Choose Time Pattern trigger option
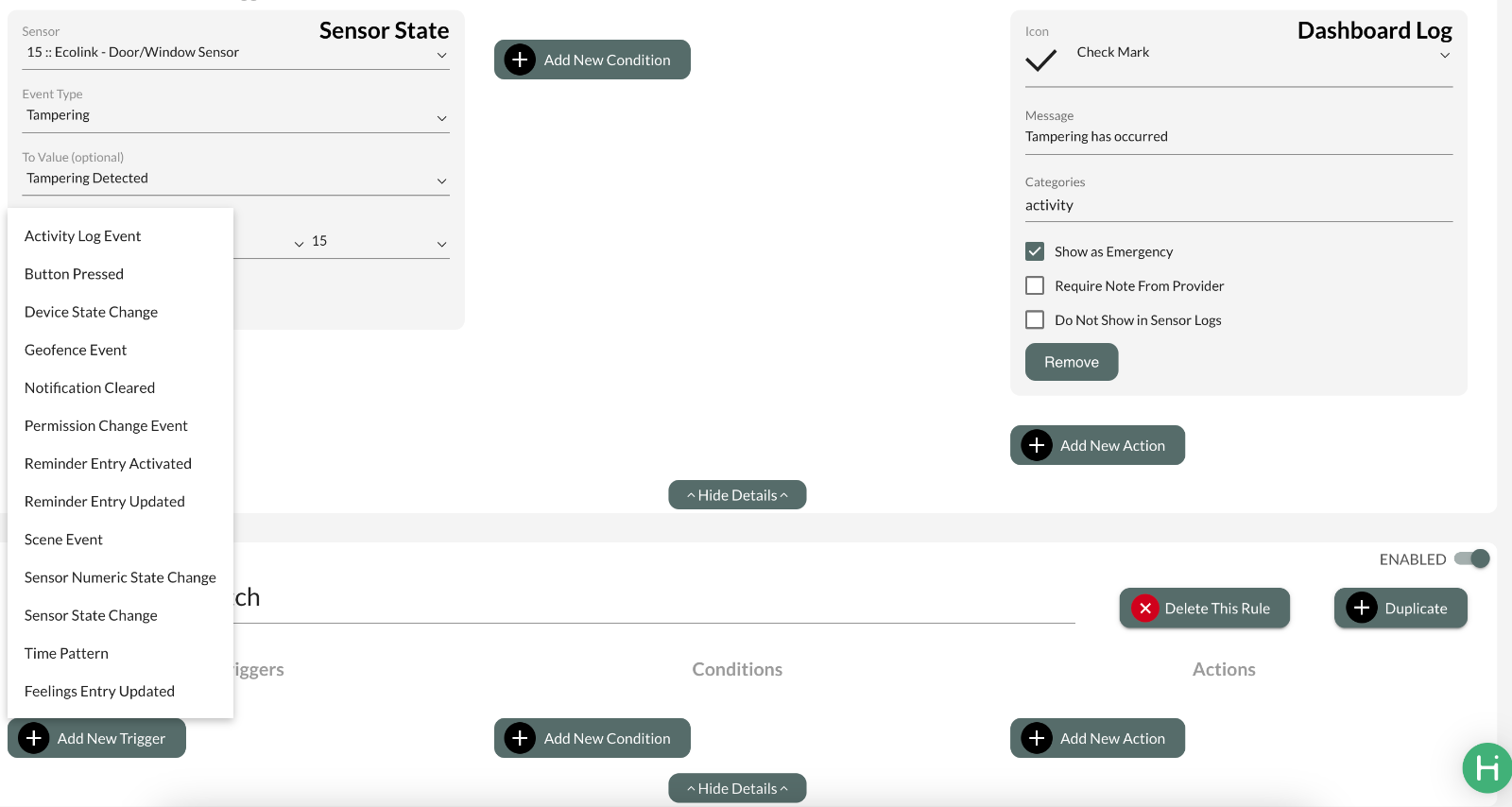 [x=66, y=653]
